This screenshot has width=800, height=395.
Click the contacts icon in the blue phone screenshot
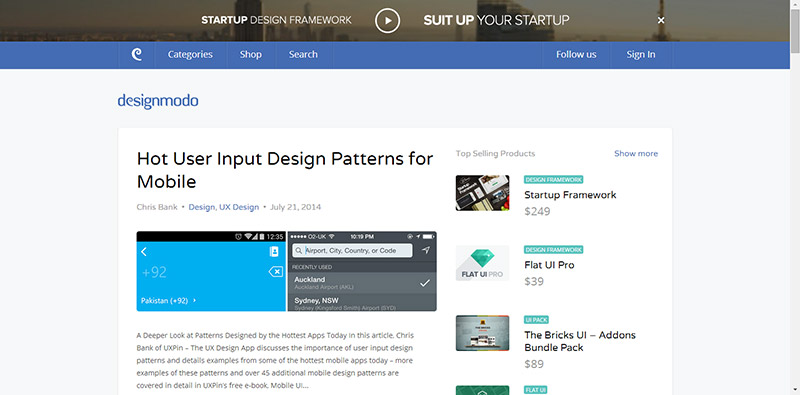pos(274,252)
